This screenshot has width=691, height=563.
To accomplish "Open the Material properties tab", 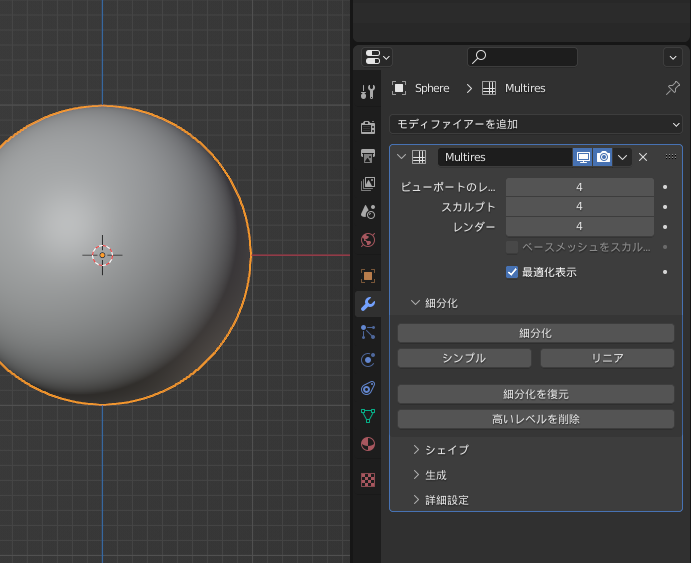I will (x=368, y=444).
